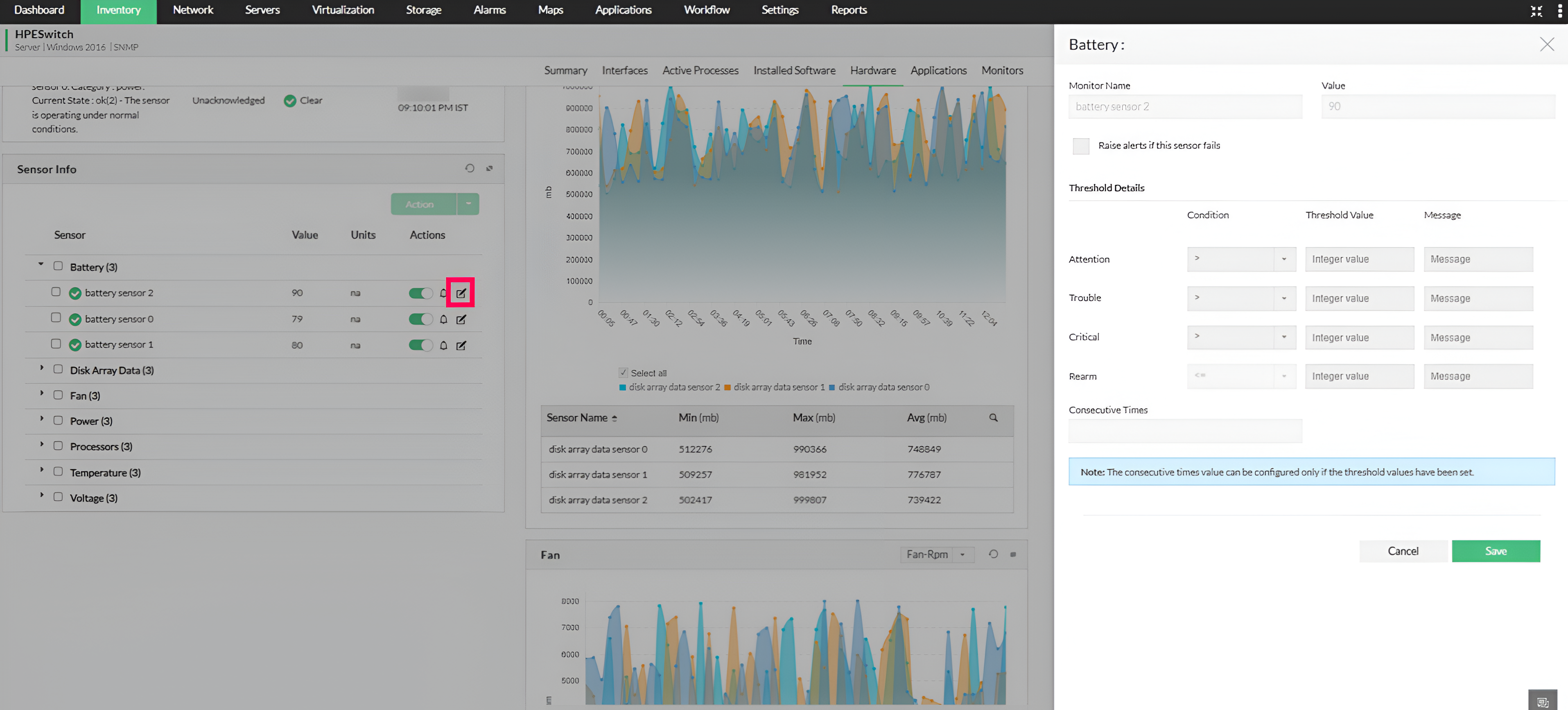
Task: Expand the Disk Array Data group
Action: [x=41, y=369]
